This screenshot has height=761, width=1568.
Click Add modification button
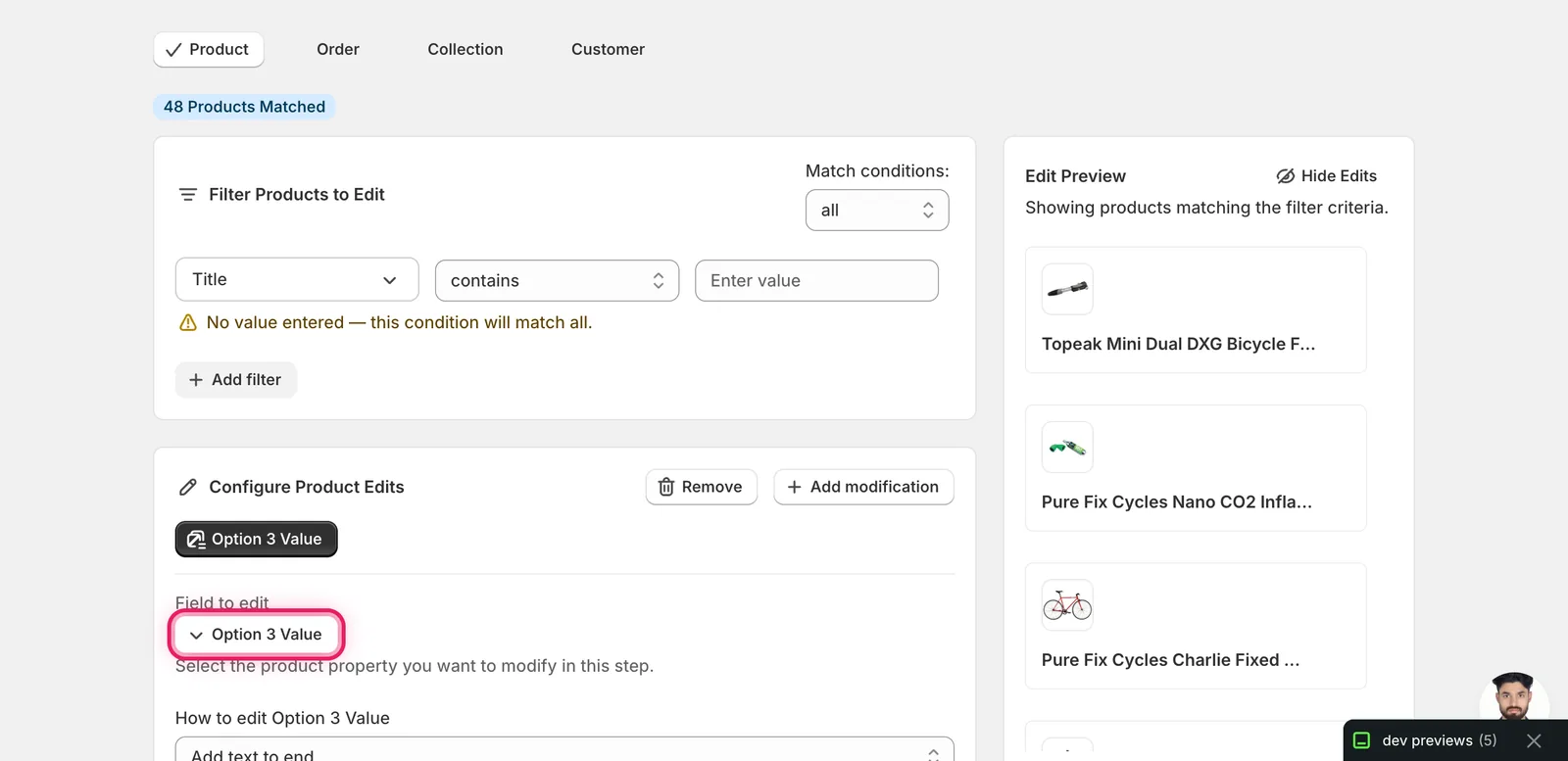(x=863, y=487)
